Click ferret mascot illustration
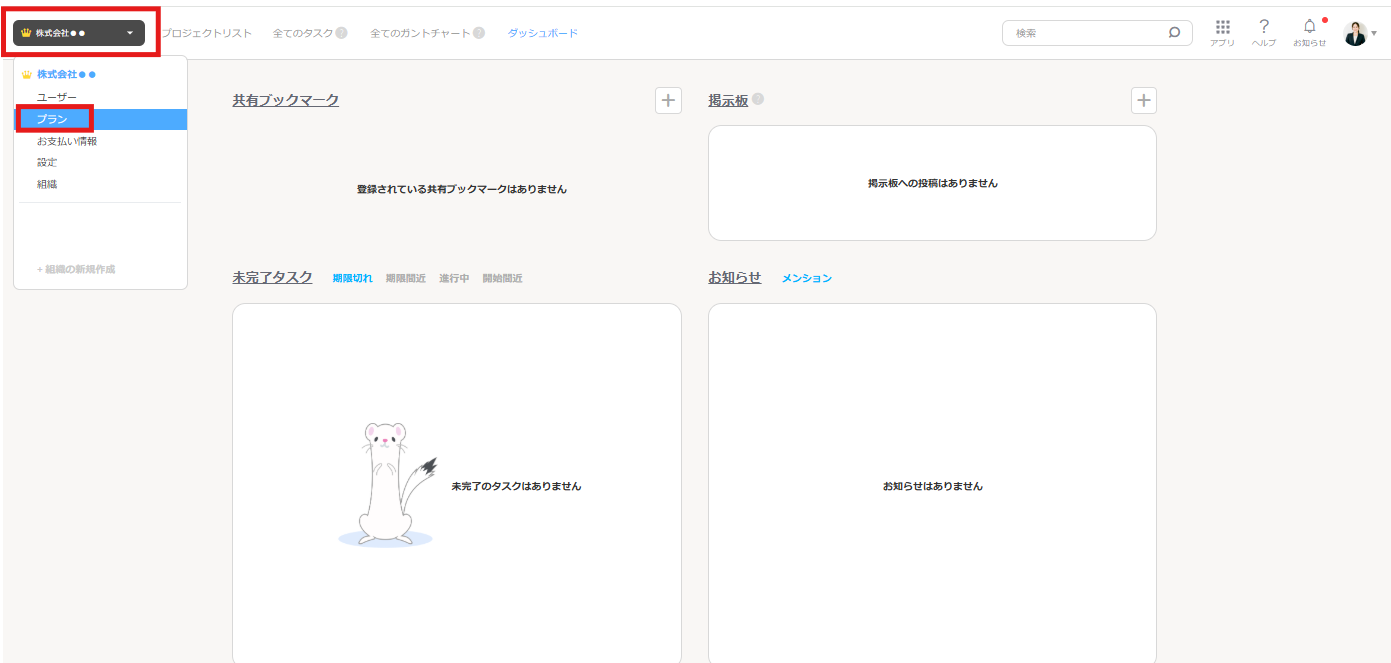The image size is (1391, 663). click(x=387, y=484)
